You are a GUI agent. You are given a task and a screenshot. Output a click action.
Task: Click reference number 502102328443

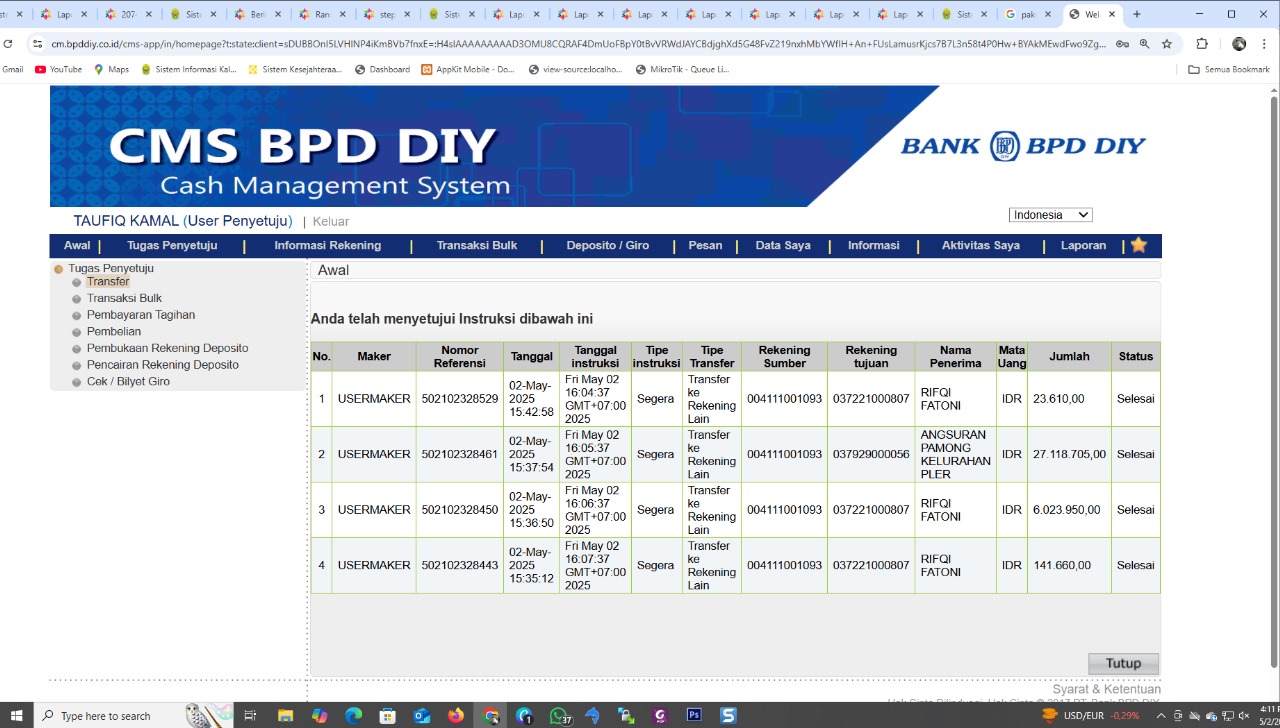460,565
